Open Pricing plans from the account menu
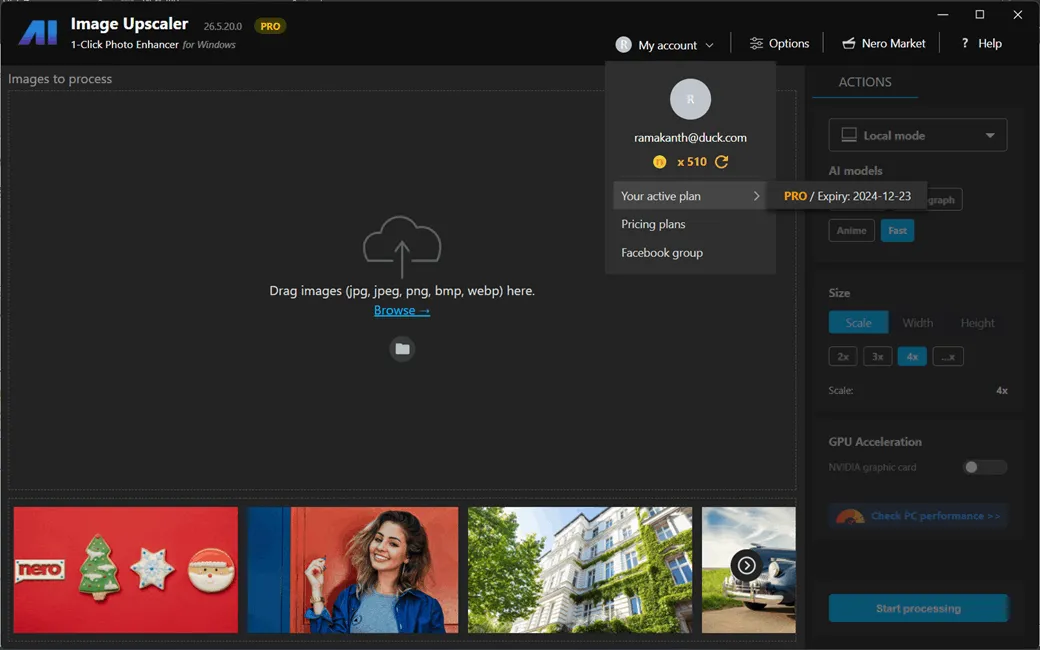 click(x=654, y=224)
